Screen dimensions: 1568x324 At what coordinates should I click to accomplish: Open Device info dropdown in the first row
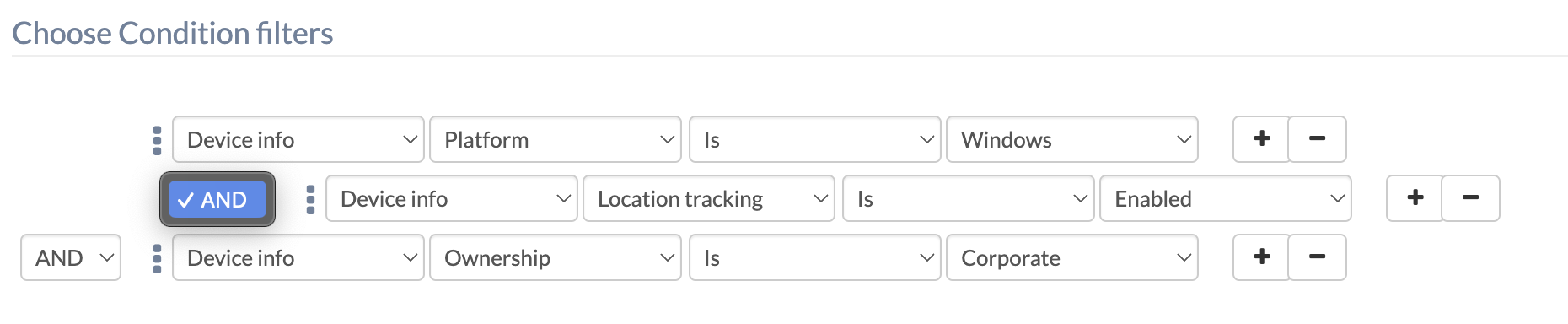[298, 139]
